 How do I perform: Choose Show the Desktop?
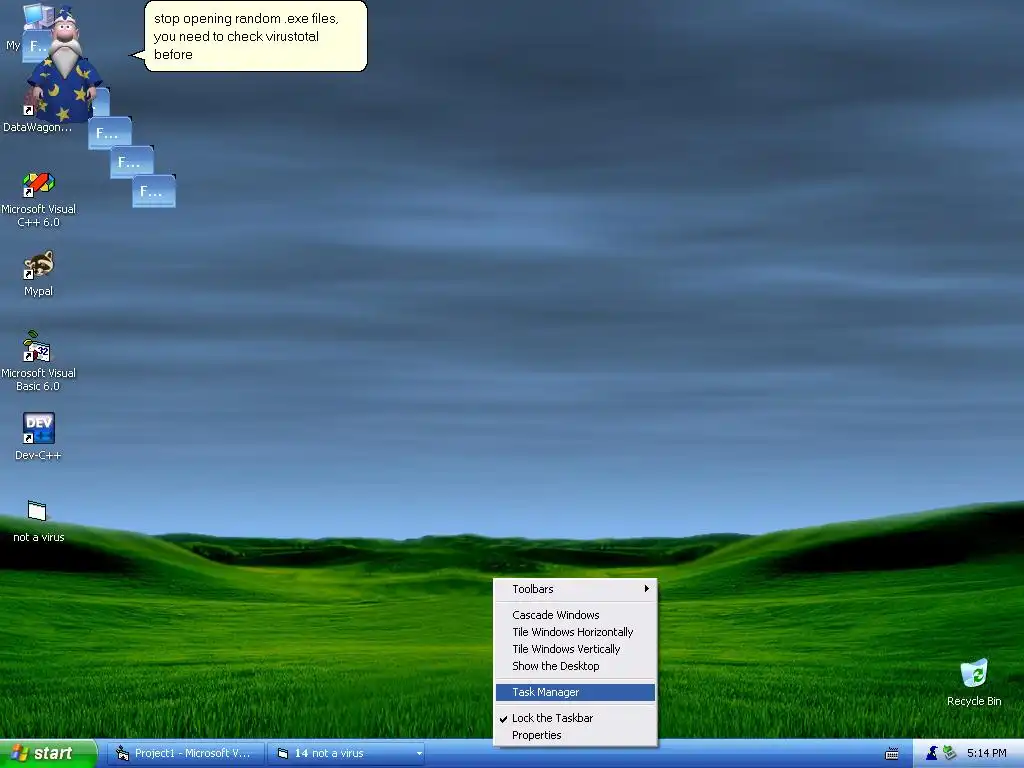point(575,665)
